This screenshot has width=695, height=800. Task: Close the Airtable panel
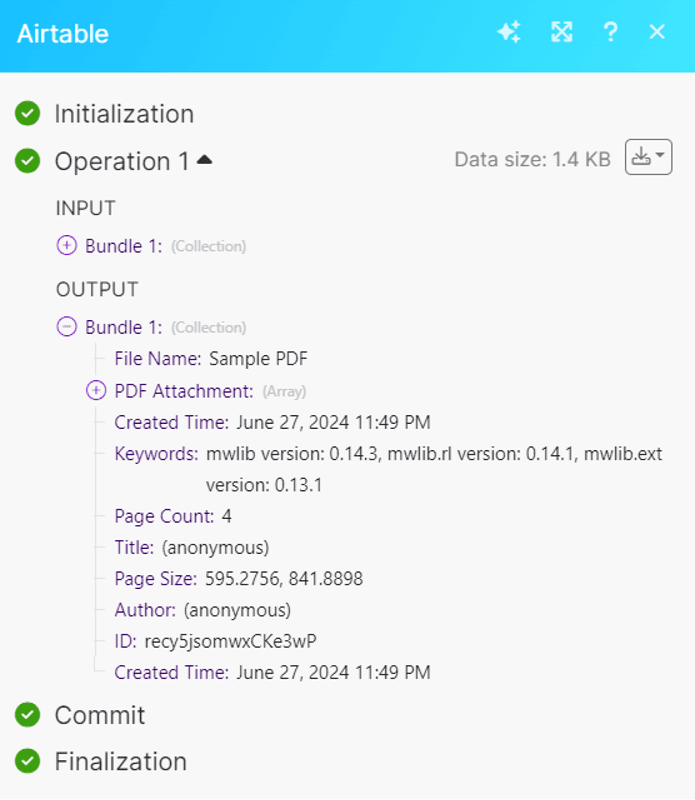657,32
